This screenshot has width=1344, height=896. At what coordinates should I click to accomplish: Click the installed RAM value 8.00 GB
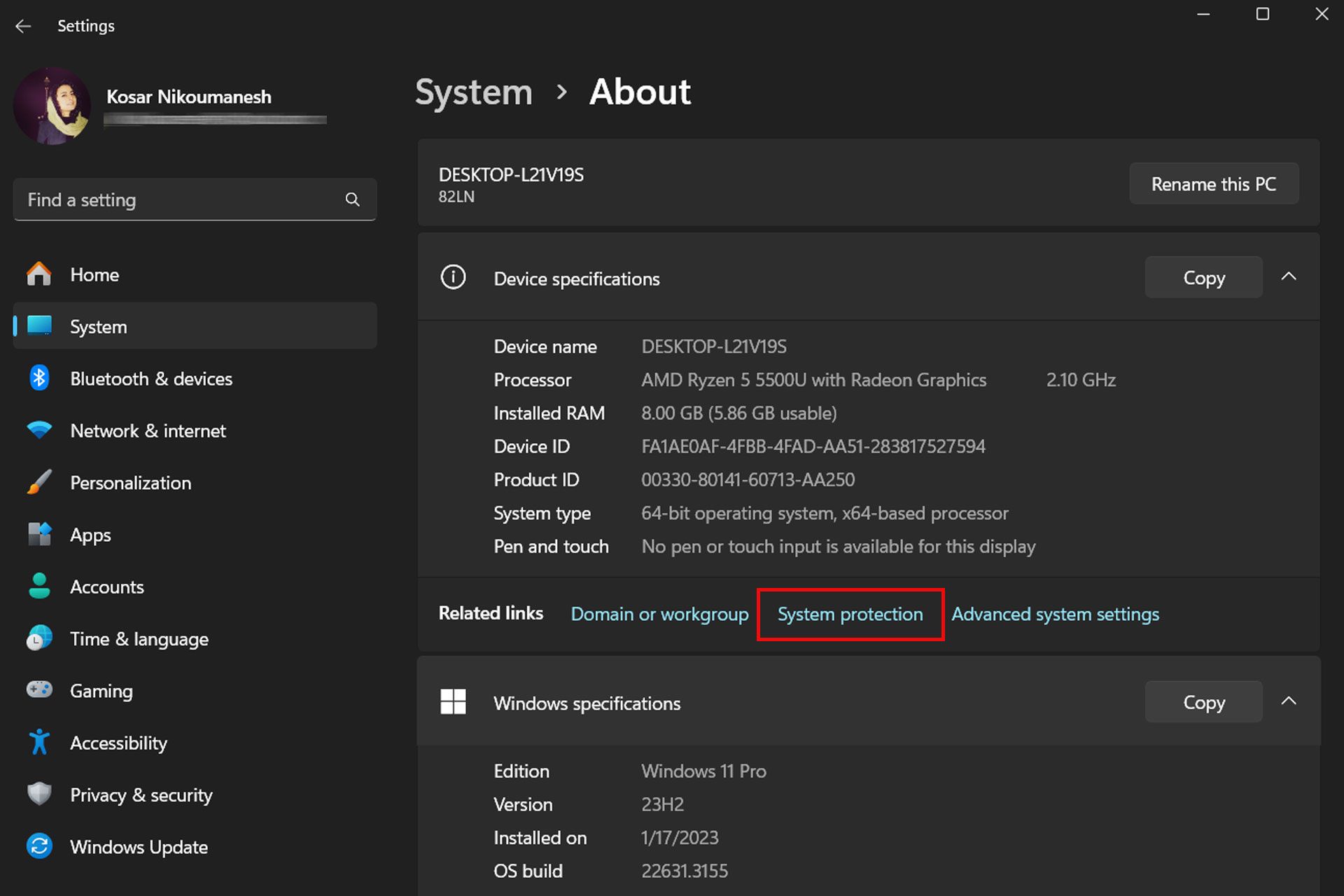(x=739, y=413)
